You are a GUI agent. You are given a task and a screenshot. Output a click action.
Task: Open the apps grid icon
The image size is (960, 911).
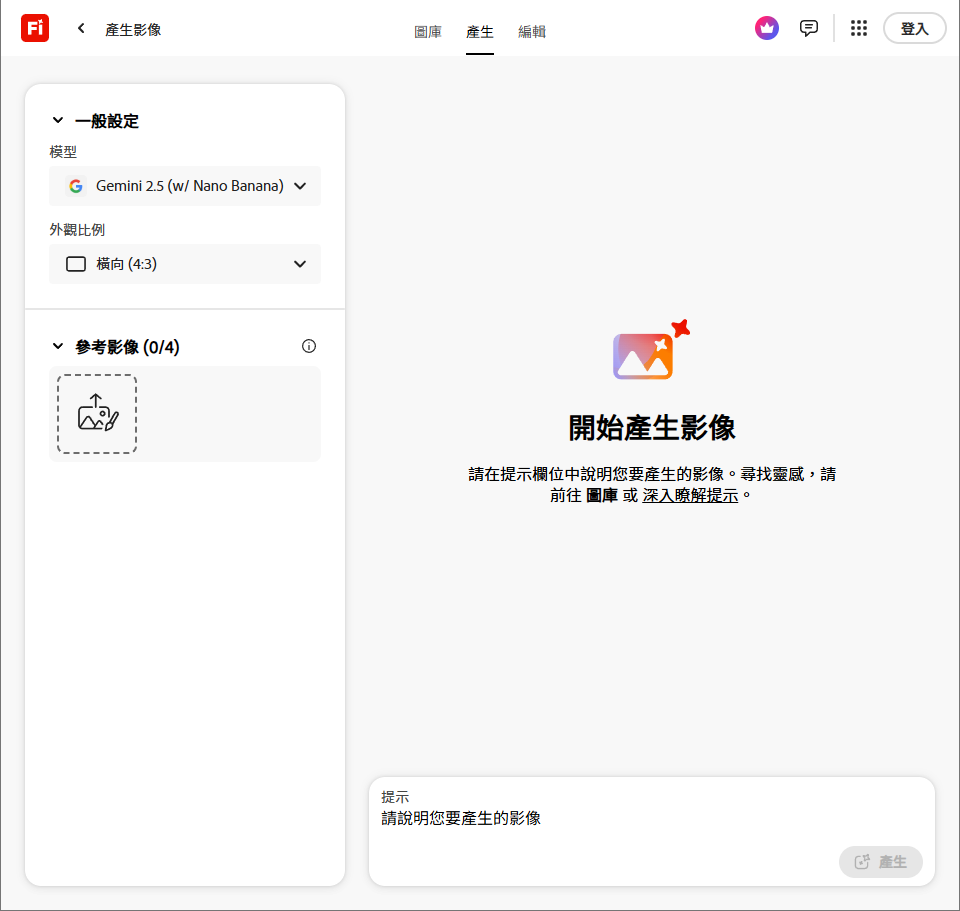click(x=859, y=28)
